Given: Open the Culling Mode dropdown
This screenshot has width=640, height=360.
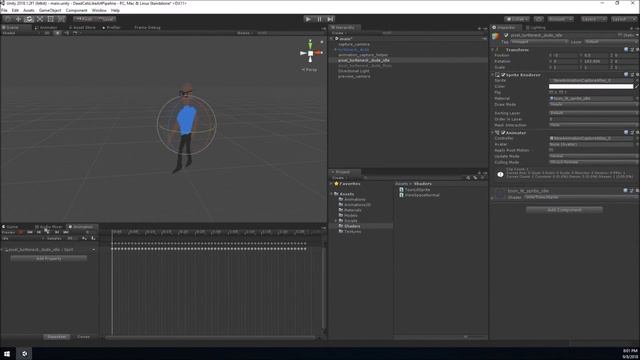Looking at the screenshot, I should [x=594, y=162].
